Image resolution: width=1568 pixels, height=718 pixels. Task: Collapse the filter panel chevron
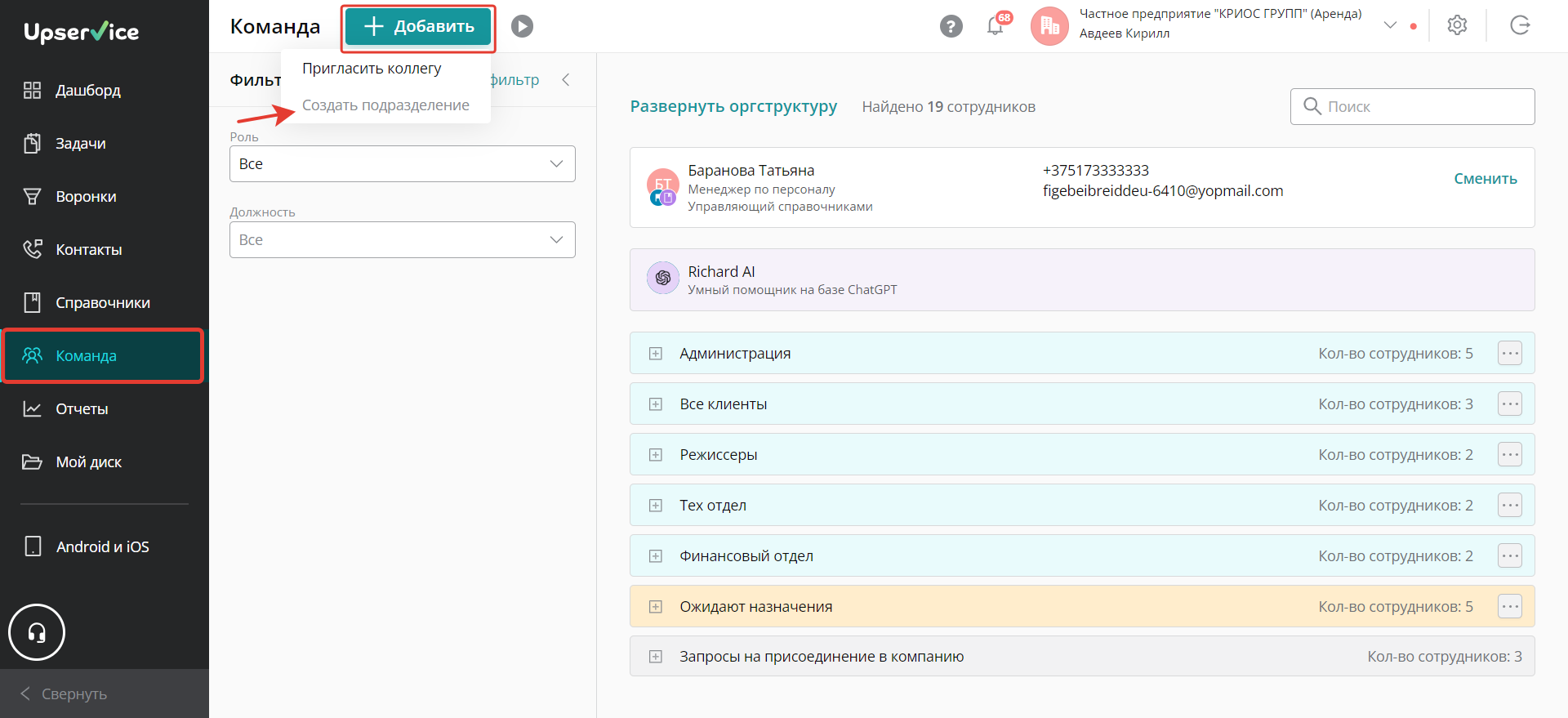565,79
